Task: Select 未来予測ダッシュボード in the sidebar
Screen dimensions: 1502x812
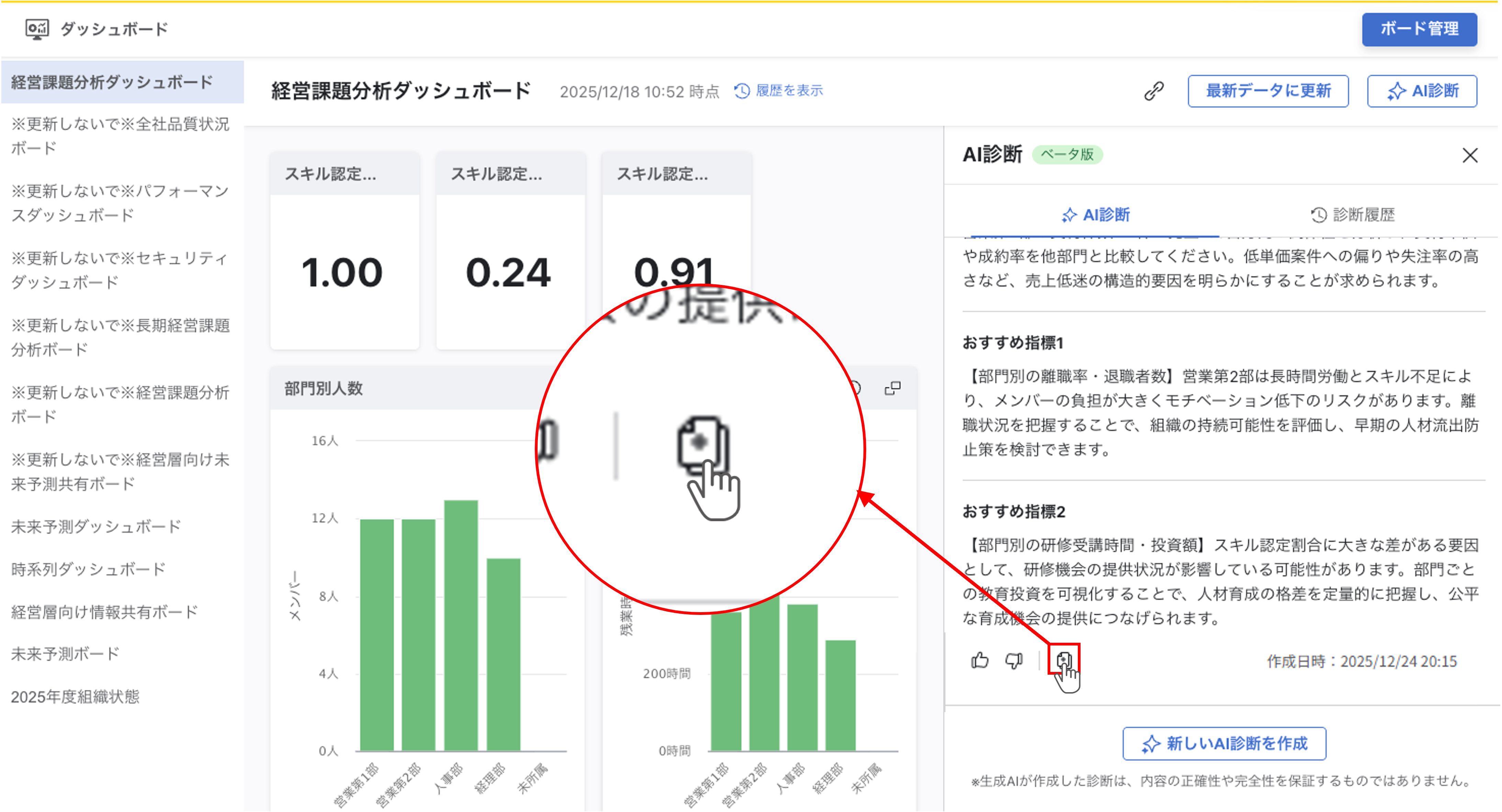Action: (x=95, y=526)
